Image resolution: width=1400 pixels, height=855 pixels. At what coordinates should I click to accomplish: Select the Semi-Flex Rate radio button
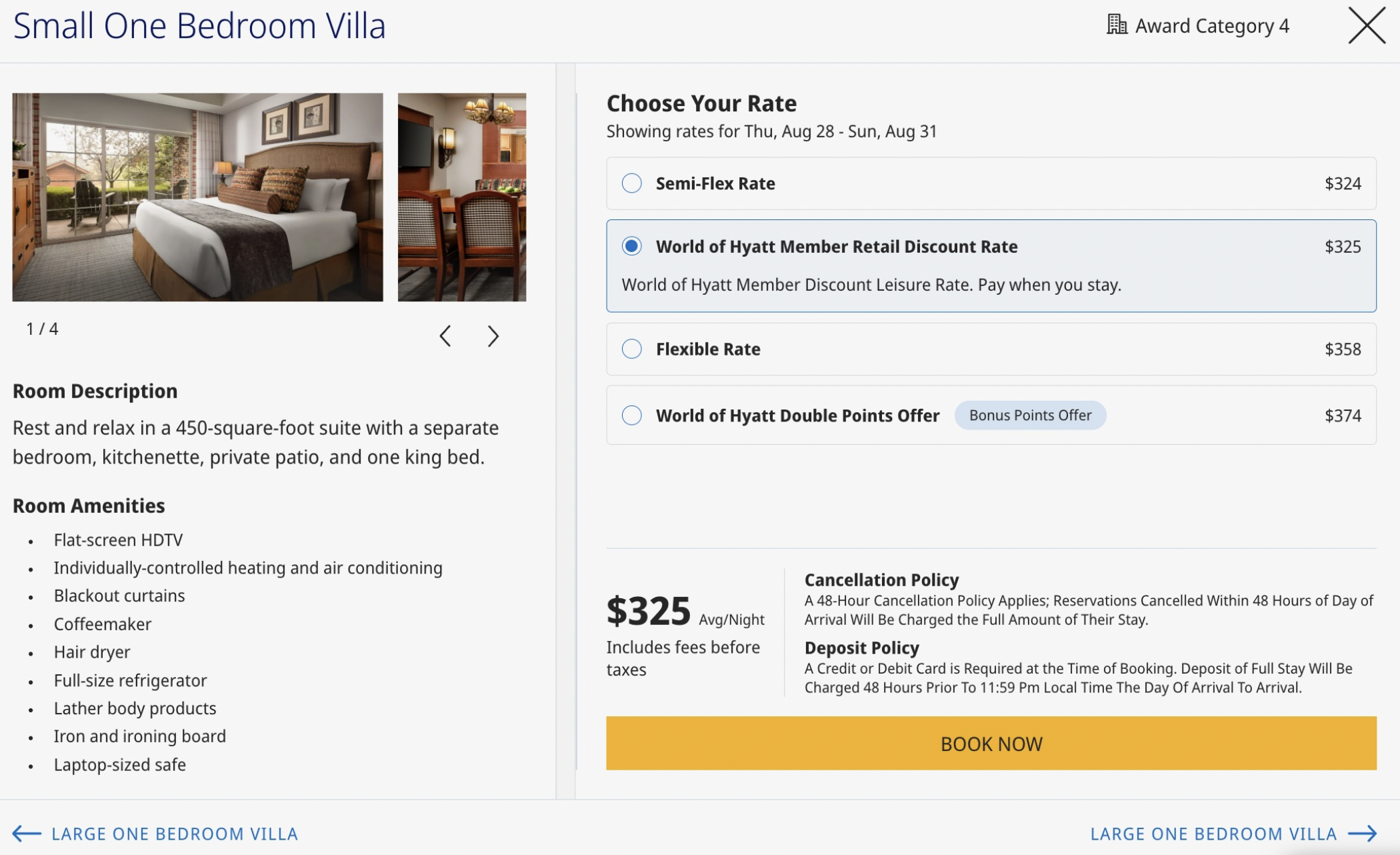[x=631, y=183]
